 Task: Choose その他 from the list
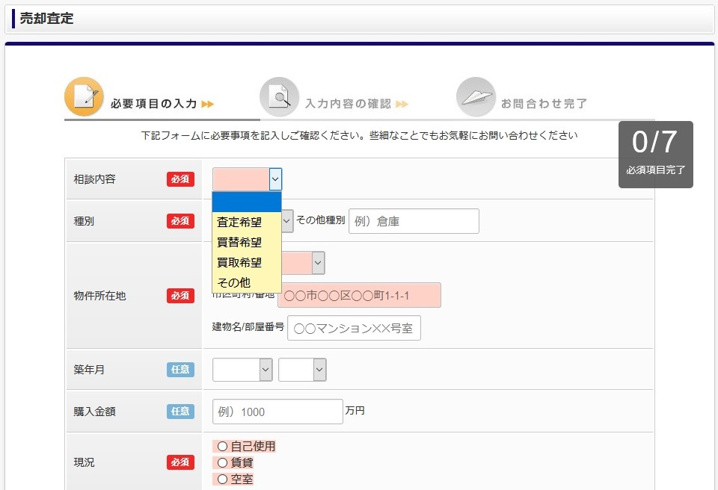tap(246, 283)
